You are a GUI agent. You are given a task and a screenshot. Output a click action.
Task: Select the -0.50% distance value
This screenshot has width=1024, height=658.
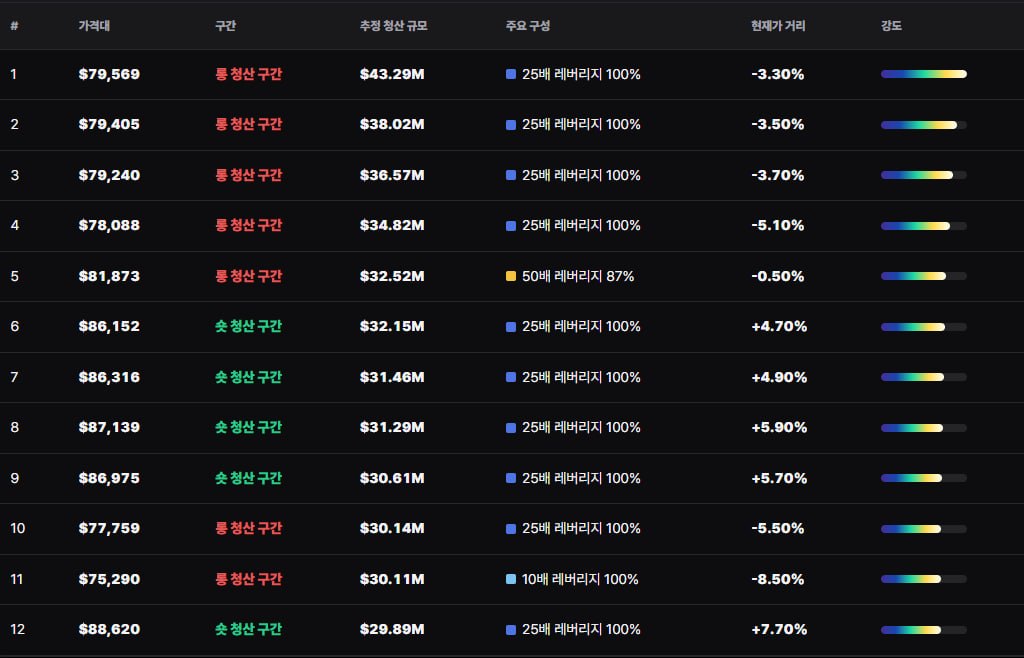click(778, 276)
